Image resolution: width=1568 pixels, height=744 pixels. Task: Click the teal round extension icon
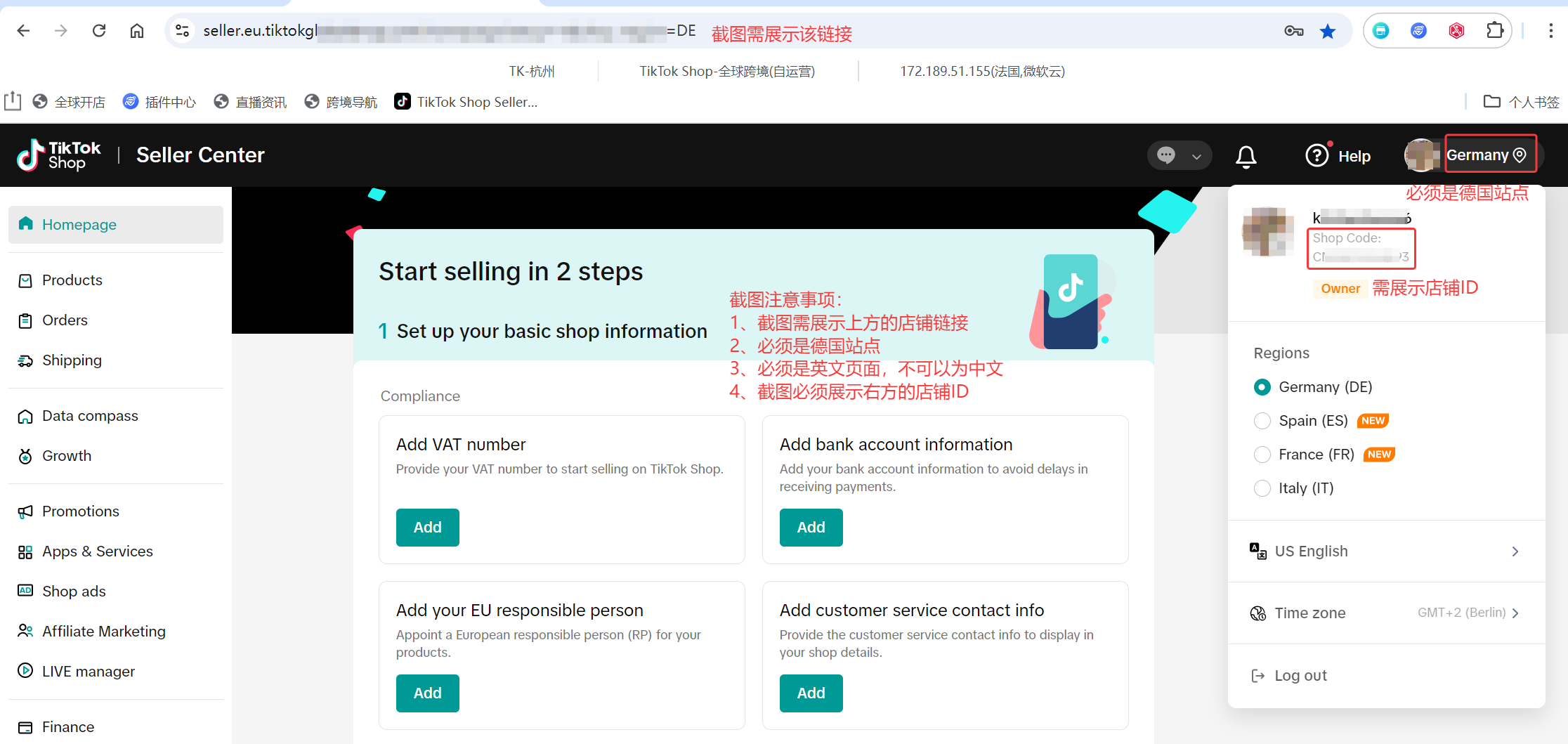point(1381,31)
